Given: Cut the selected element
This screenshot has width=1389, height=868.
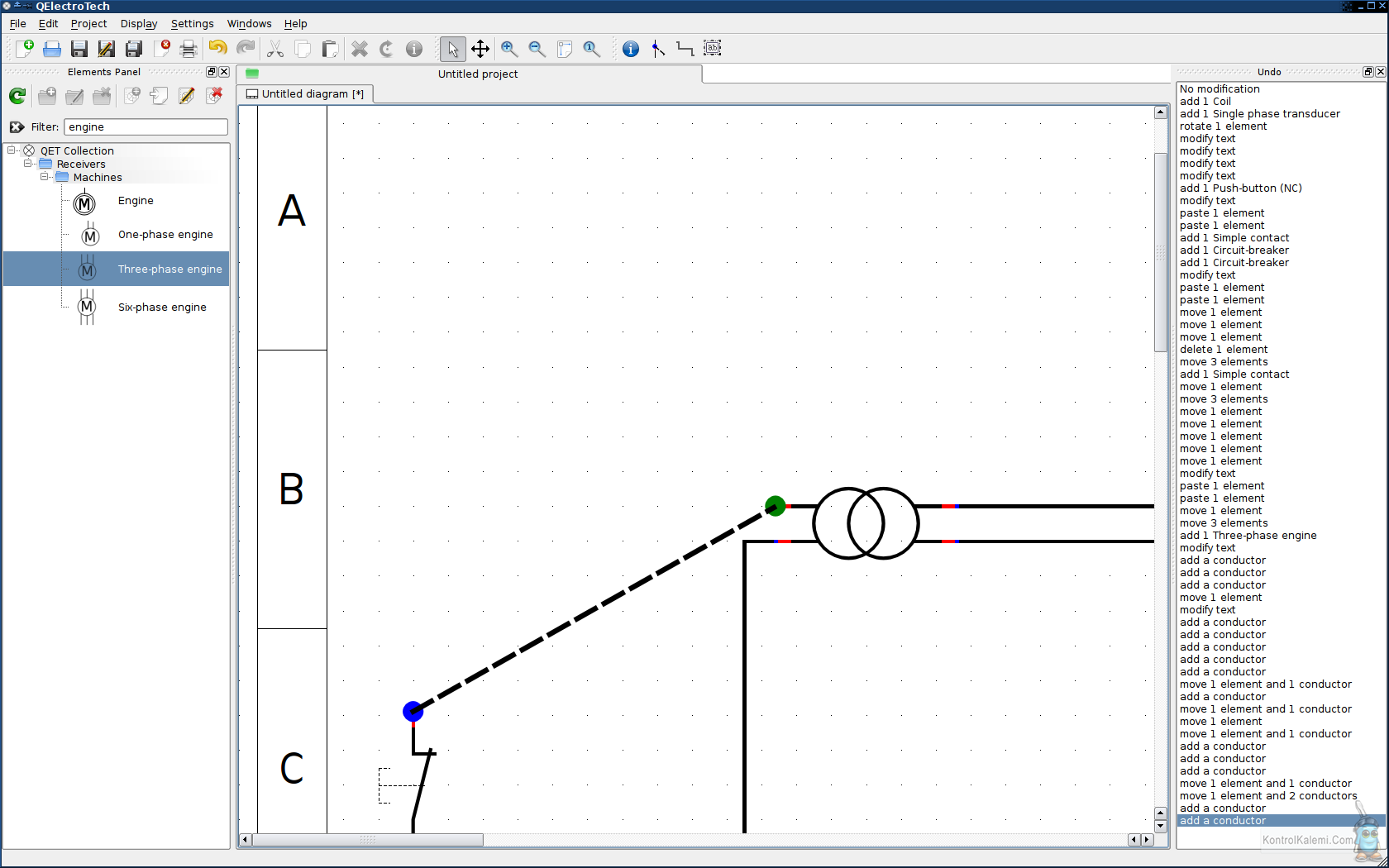Looking at the screenshot, I should click(275, 49).
